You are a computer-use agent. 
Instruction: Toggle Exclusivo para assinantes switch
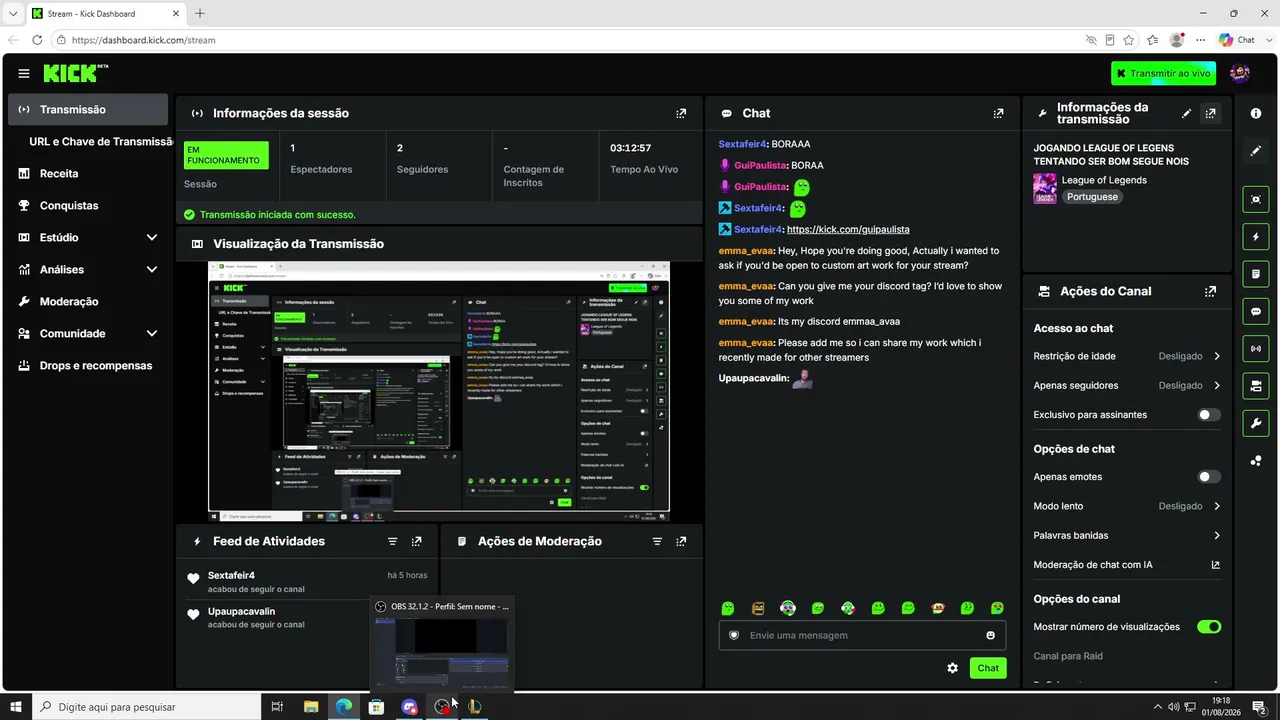1209,415
